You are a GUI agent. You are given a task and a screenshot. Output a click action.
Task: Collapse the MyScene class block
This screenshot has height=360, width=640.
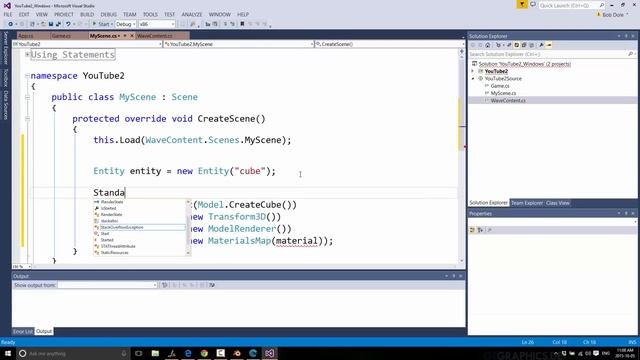point(27,97)
